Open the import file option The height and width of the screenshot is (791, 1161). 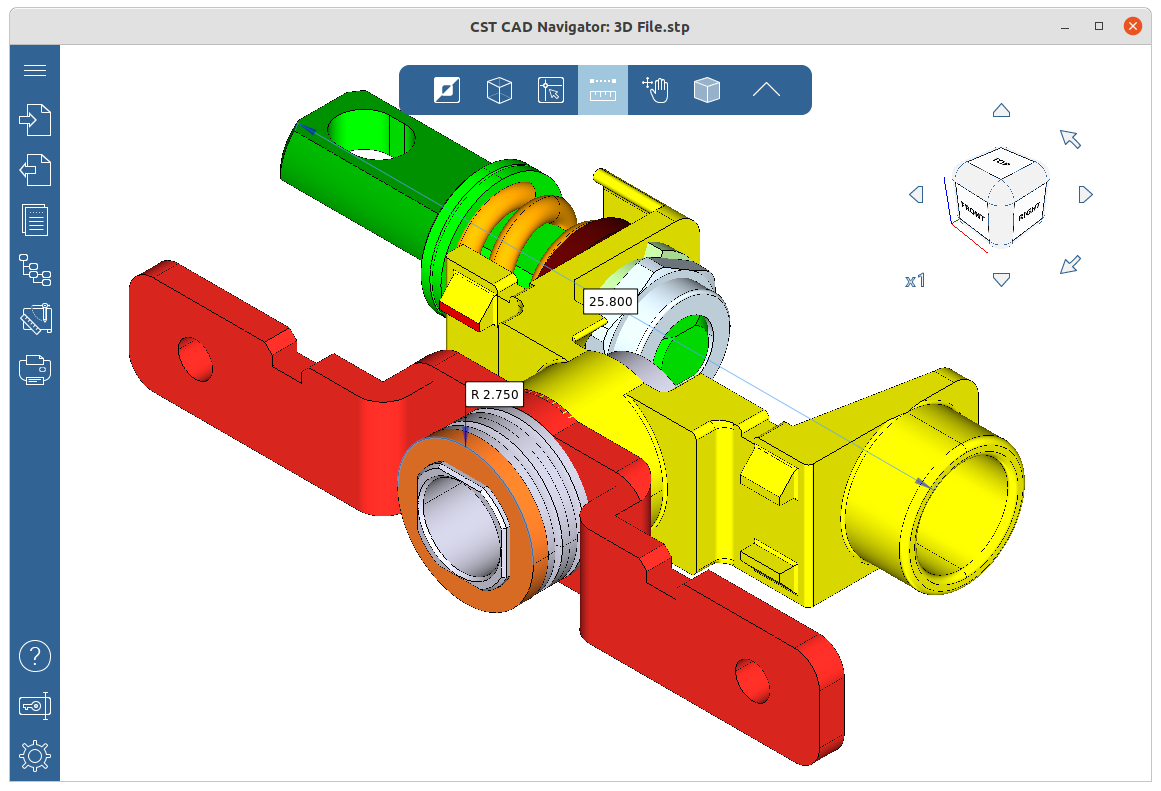(x=35, y=119)
